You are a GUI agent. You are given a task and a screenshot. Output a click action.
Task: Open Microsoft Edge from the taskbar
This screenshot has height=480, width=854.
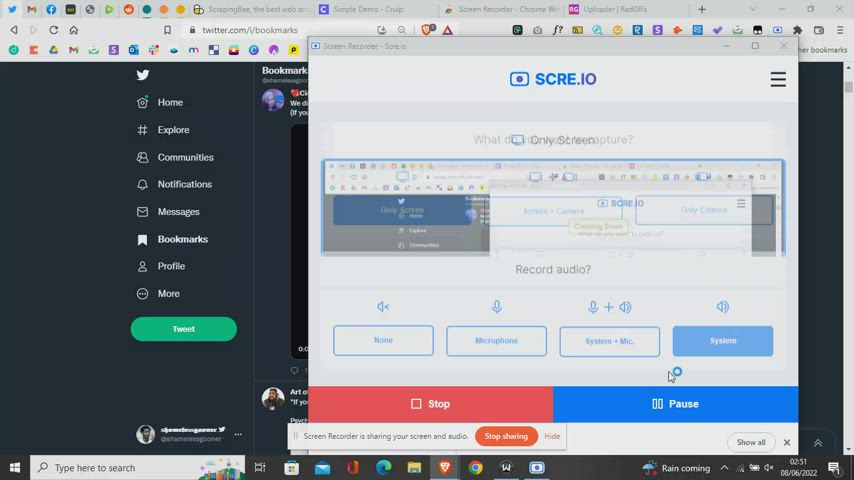383,467
